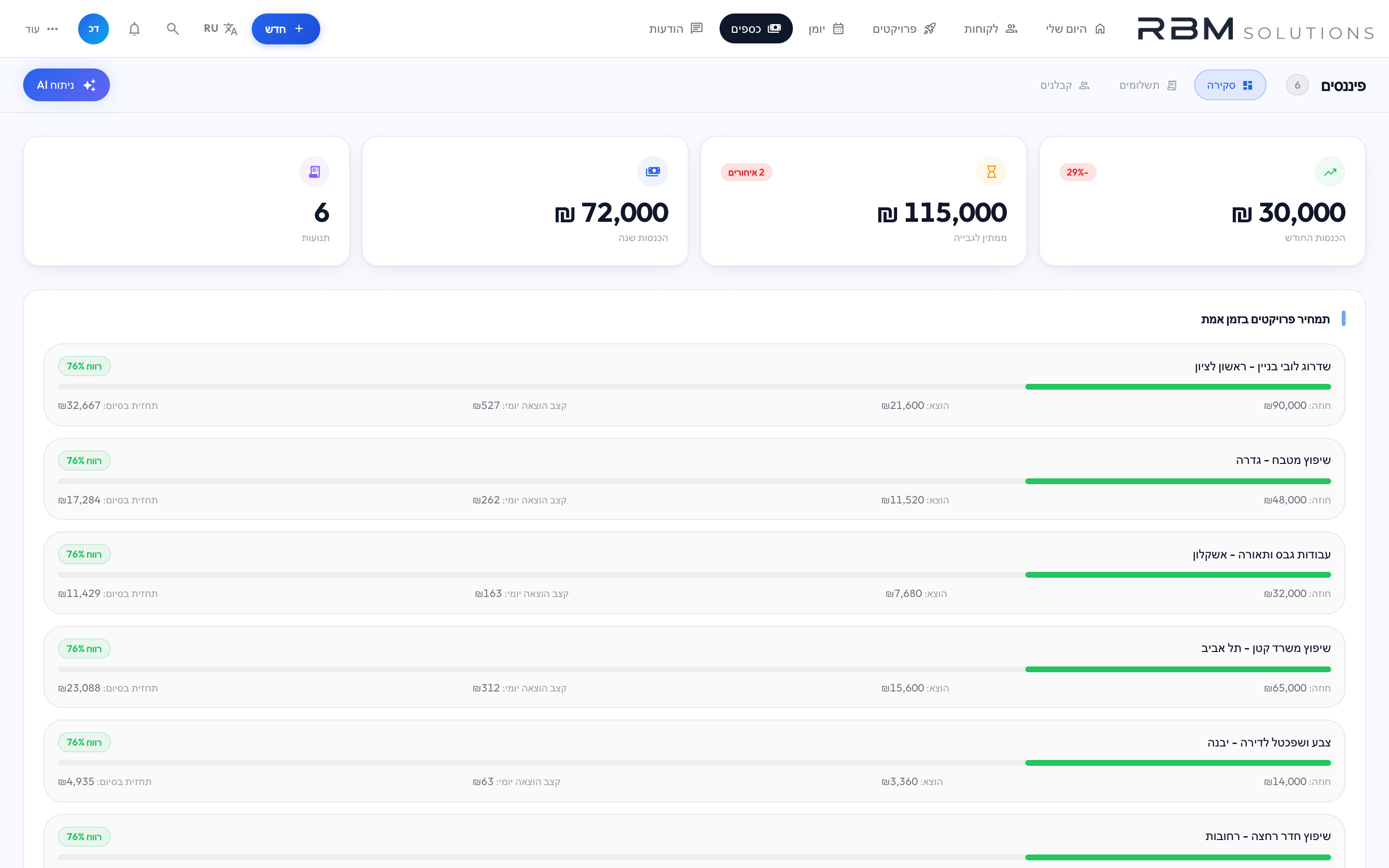Click the 2 איחורים delays badge
Screen dimensions: 1389x868
click(746, 172)
